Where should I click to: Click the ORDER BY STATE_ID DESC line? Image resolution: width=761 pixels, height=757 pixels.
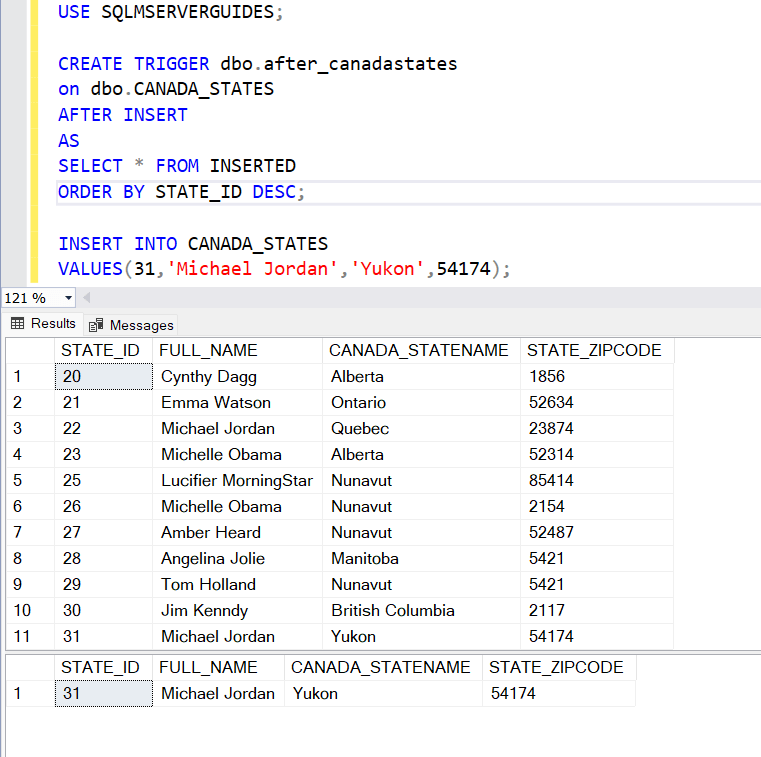(x=181, y=192)
